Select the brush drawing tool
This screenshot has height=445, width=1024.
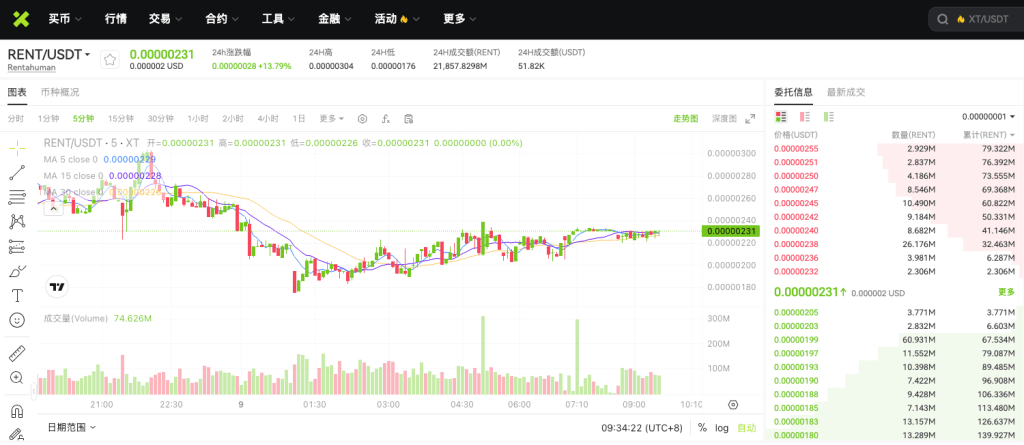[18, 271]
